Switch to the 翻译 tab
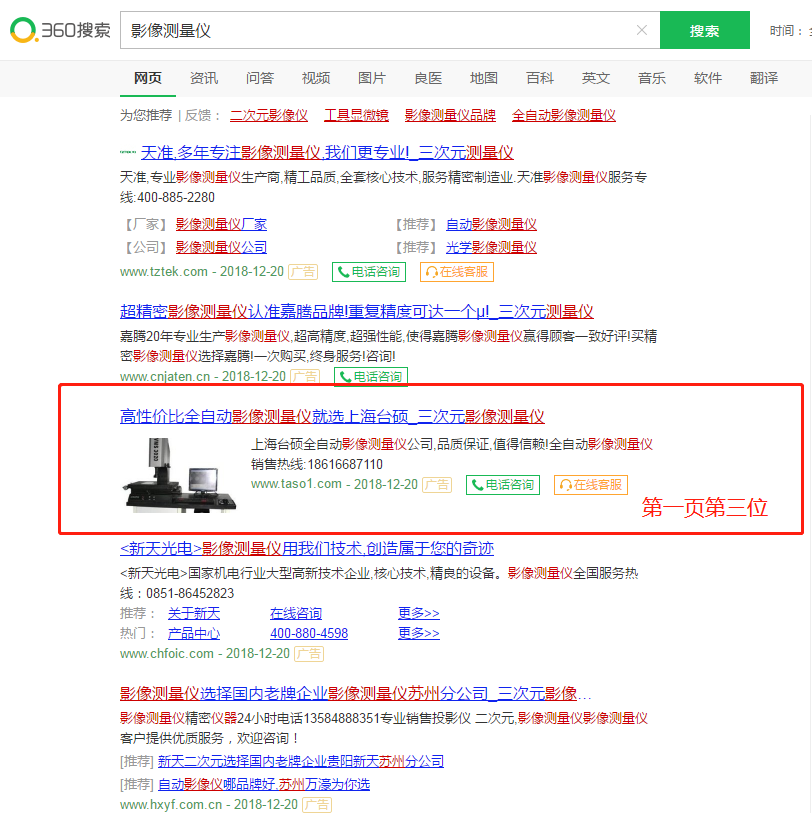 click(764, 78)
